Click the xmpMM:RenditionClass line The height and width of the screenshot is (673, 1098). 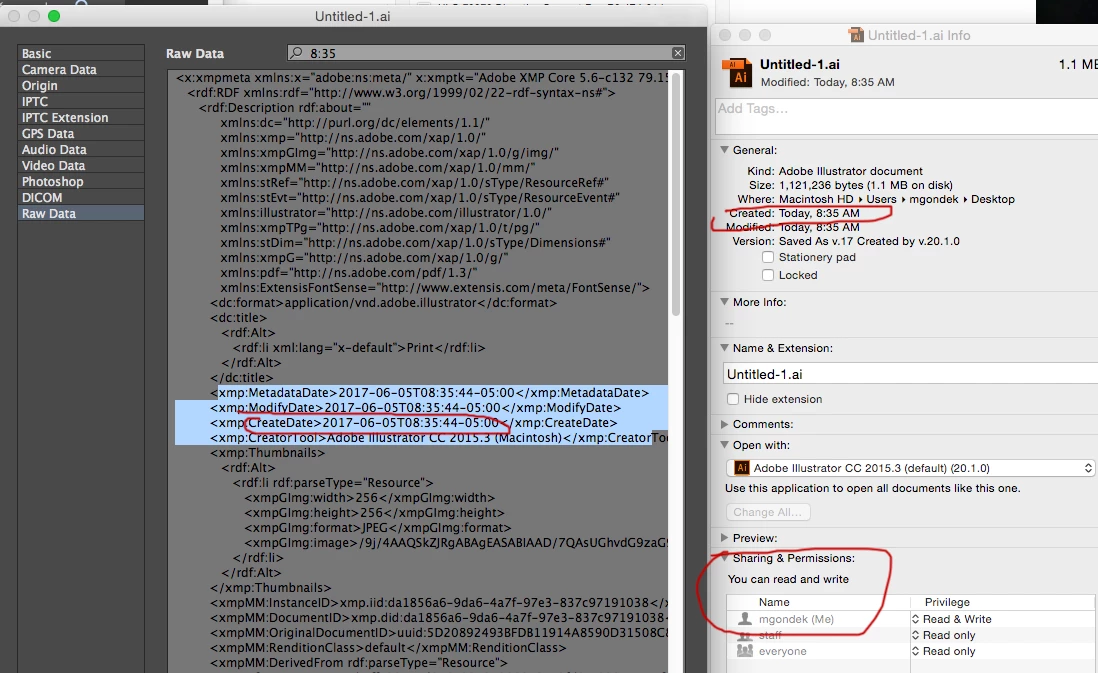388,648
